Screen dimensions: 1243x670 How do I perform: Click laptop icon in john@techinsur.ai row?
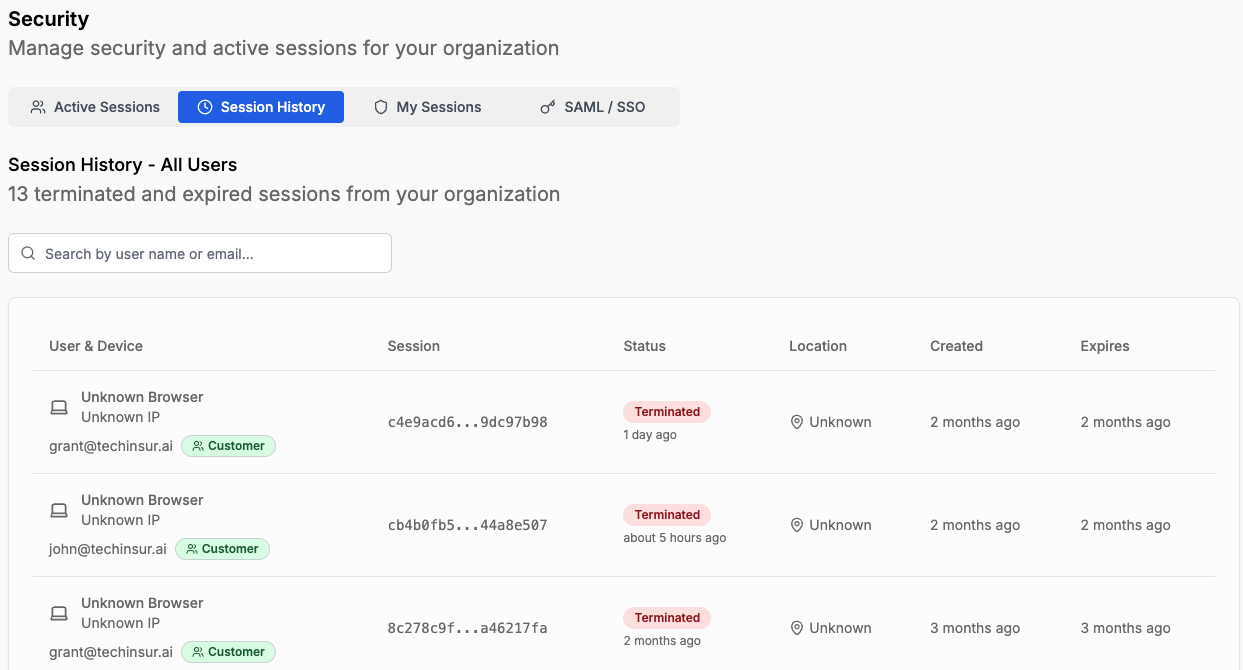pos(59,510)
